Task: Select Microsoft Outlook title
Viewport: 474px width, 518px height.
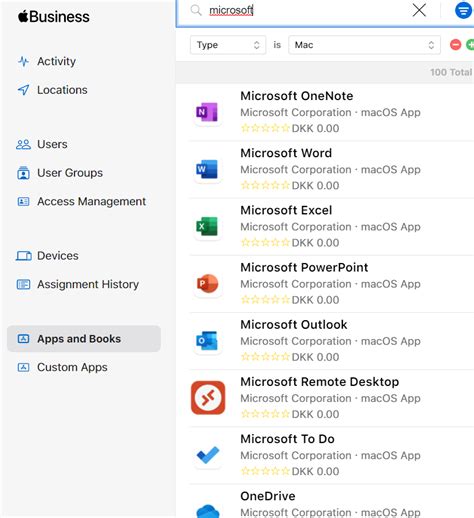Action: point(294,325)
